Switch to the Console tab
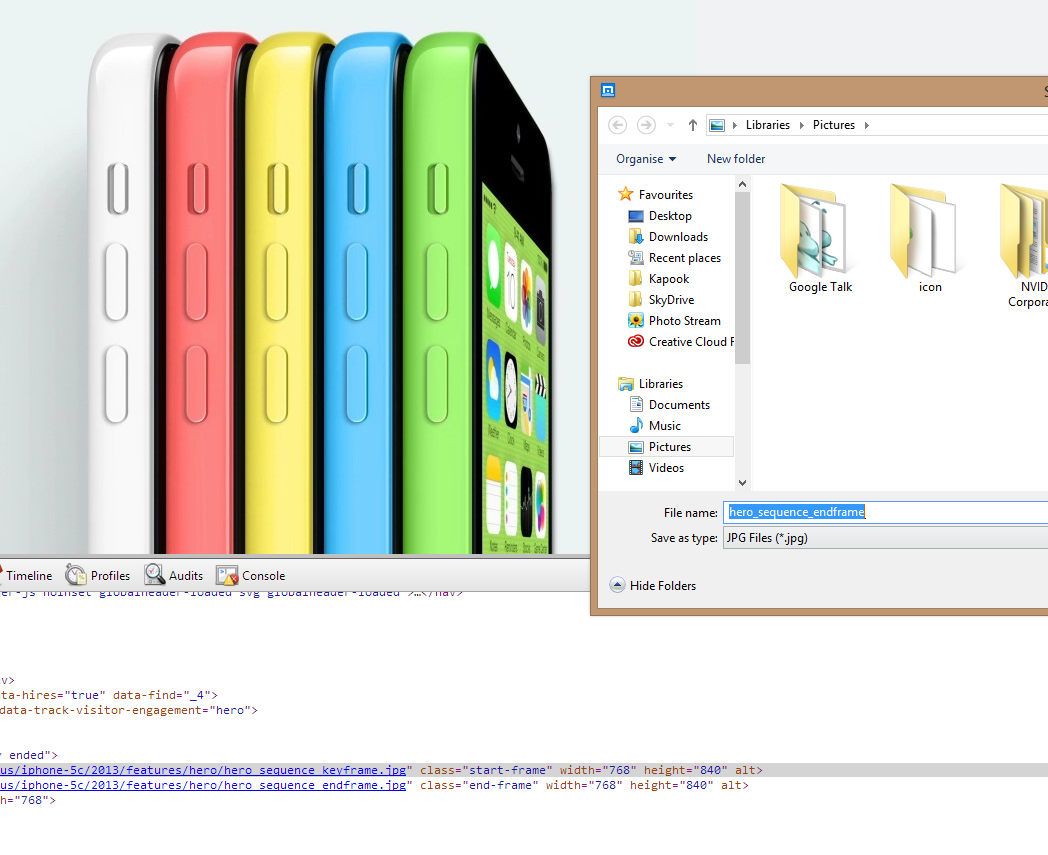Image resolution: width=1048 pixels, height=855 pixels. (x=251, y=576)
